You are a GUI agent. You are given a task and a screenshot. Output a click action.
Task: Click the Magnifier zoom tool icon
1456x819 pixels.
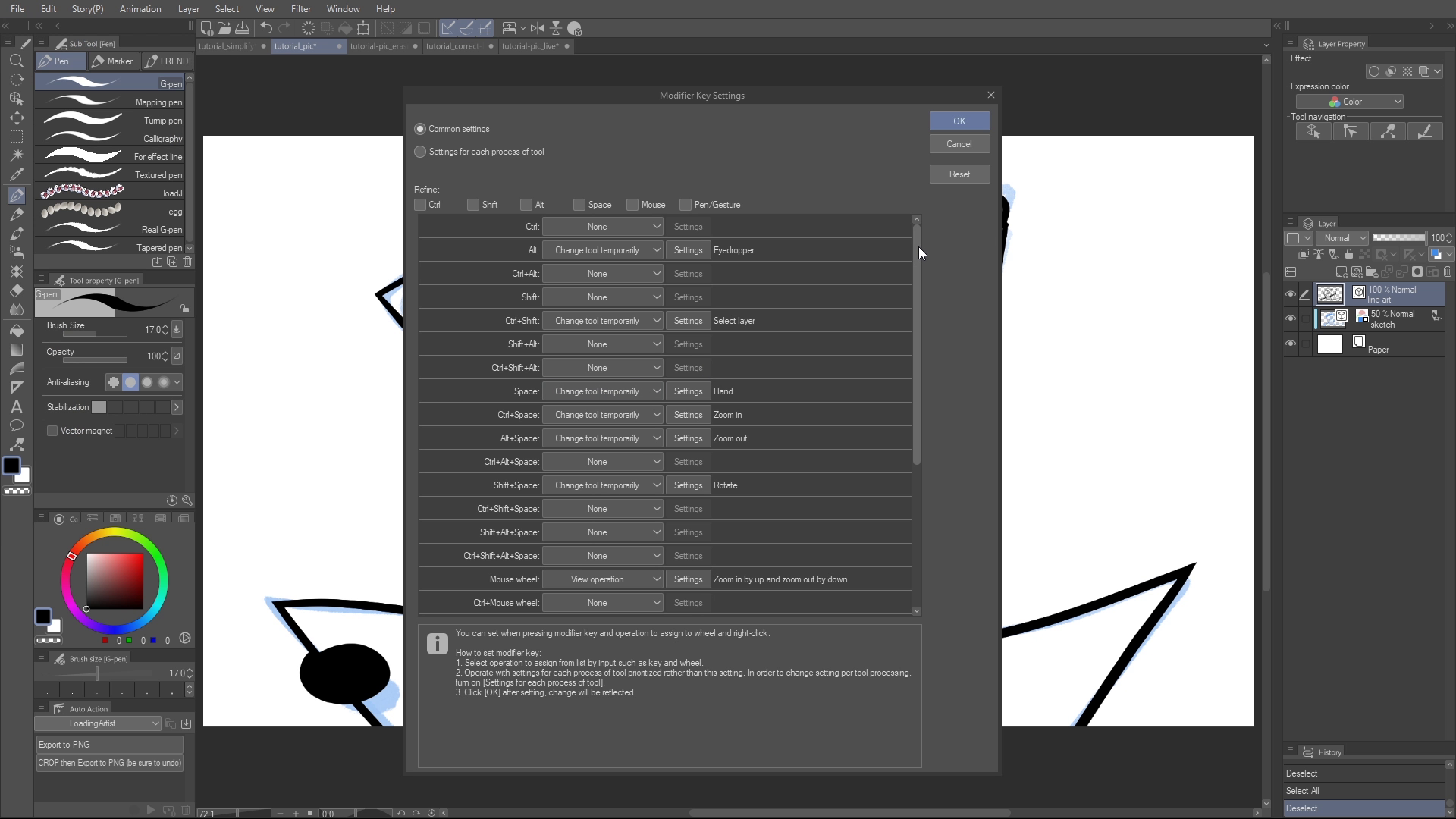point(17,61)
